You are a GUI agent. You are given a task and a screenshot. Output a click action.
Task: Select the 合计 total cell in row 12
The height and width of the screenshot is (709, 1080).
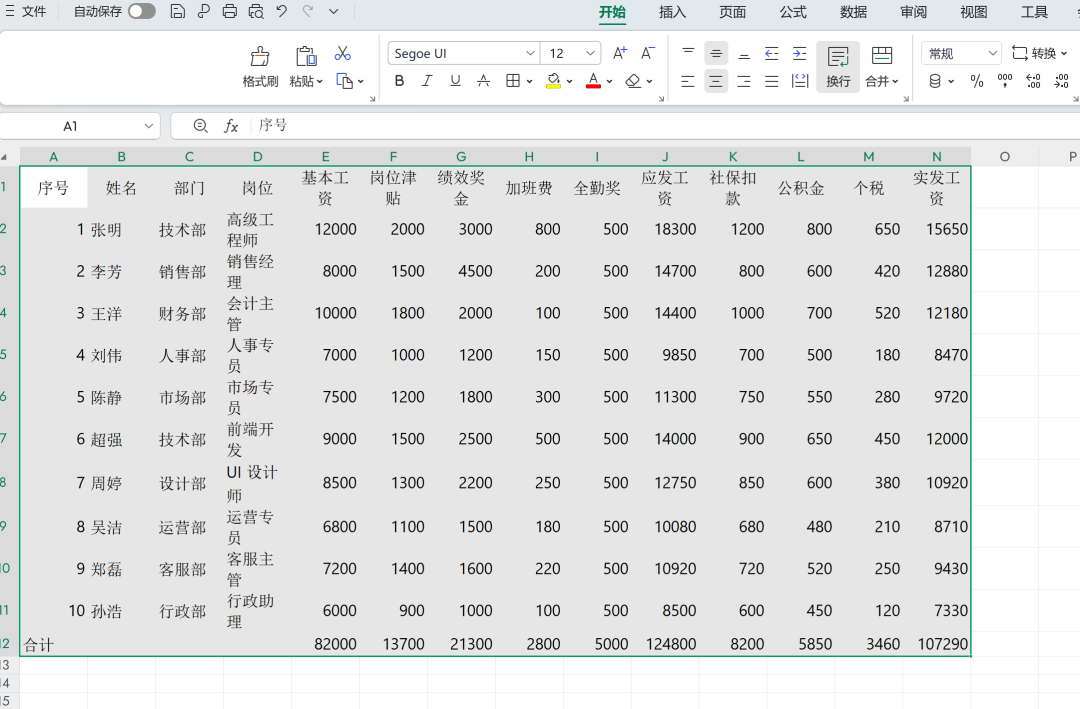[53, 645]
